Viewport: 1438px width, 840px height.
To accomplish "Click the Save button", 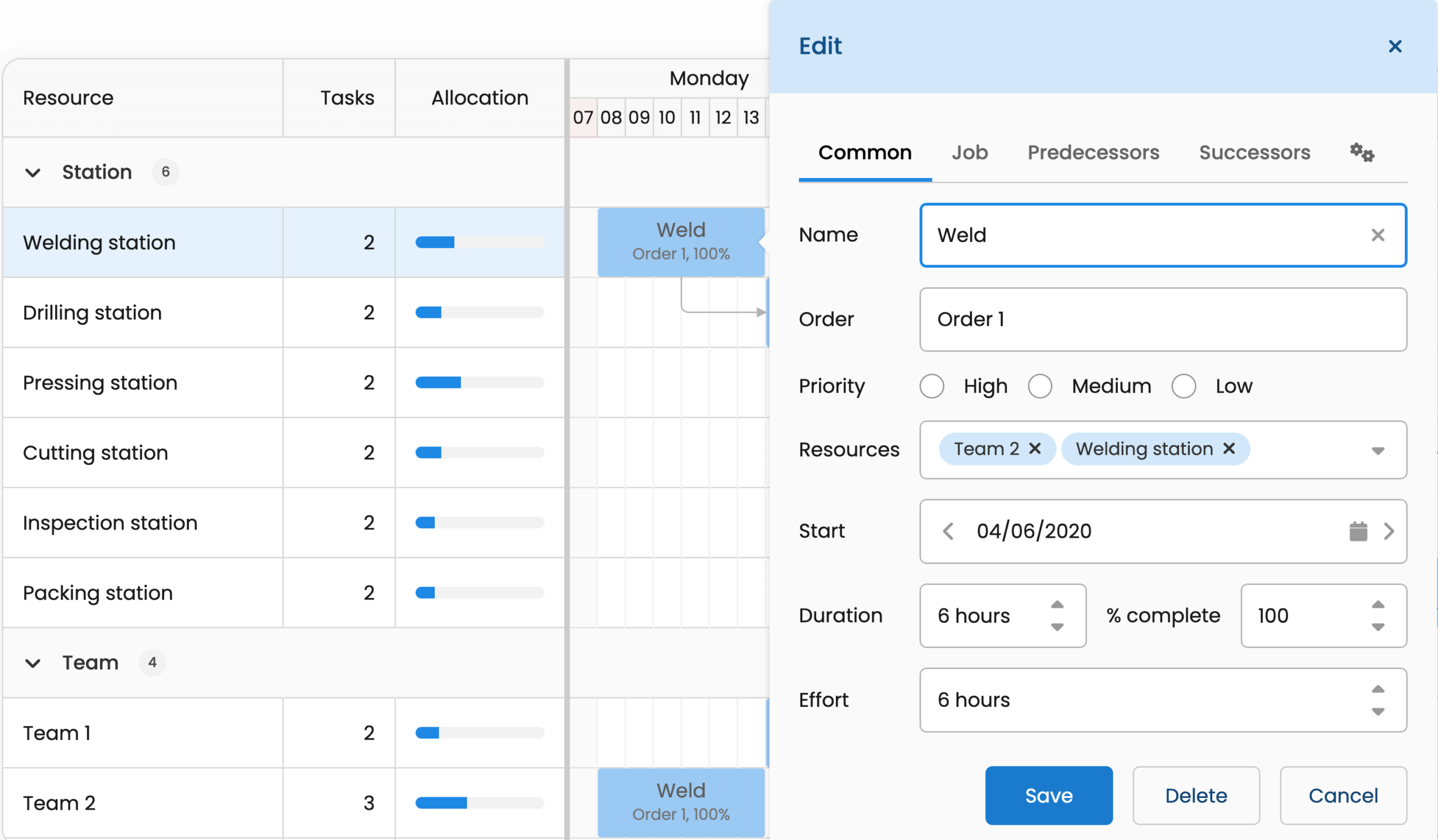I will point(1048,795).
